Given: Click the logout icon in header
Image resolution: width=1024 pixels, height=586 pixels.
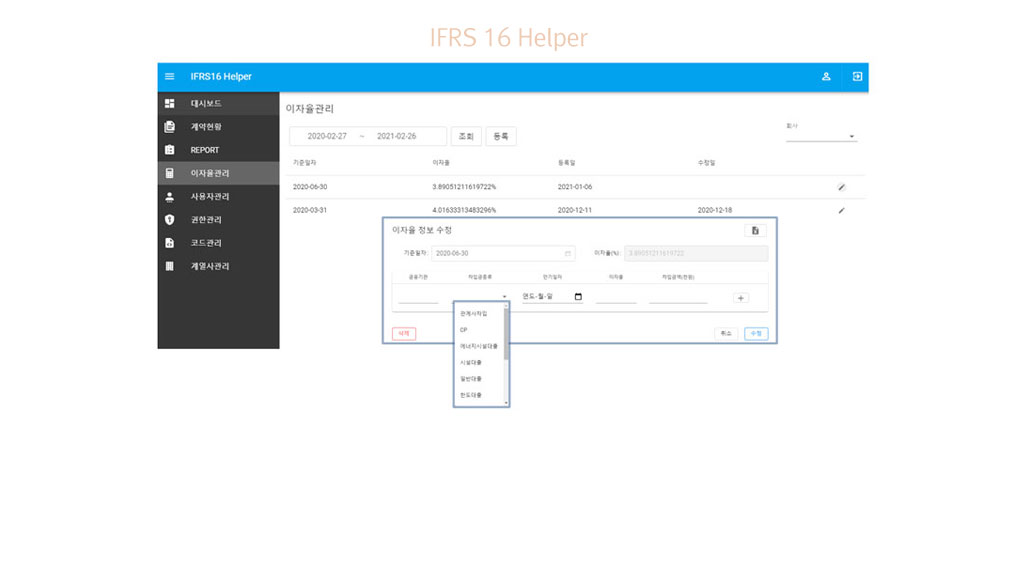Looking at the screenshot, I should tap(857, 77).
